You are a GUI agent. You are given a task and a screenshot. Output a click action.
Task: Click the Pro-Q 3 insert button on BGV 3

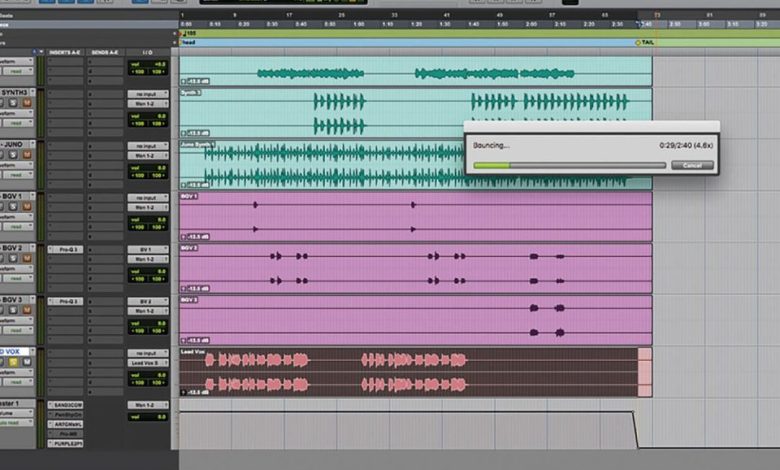tap(65, 301)
